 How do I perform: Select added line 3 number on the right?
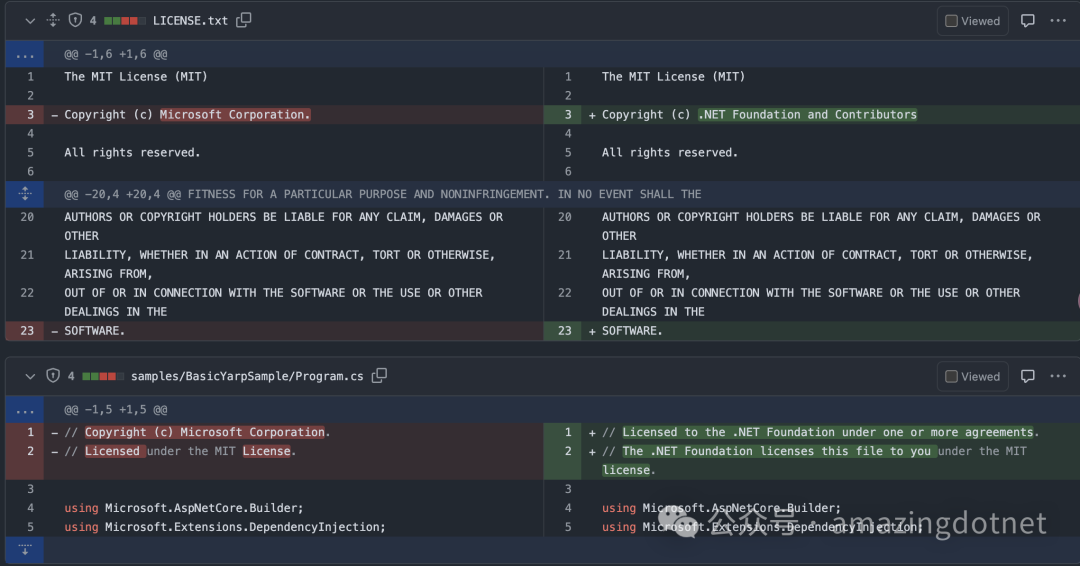tap(563, 114)
